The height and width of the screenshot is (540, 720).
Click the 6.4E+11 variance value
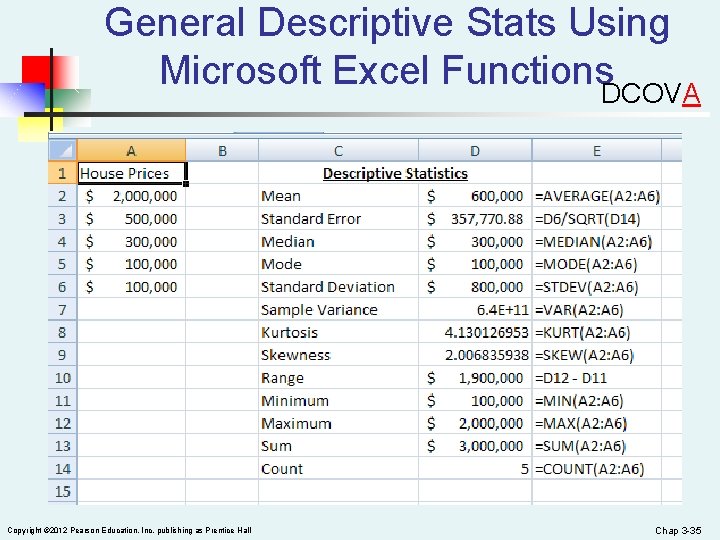[475, 309]
